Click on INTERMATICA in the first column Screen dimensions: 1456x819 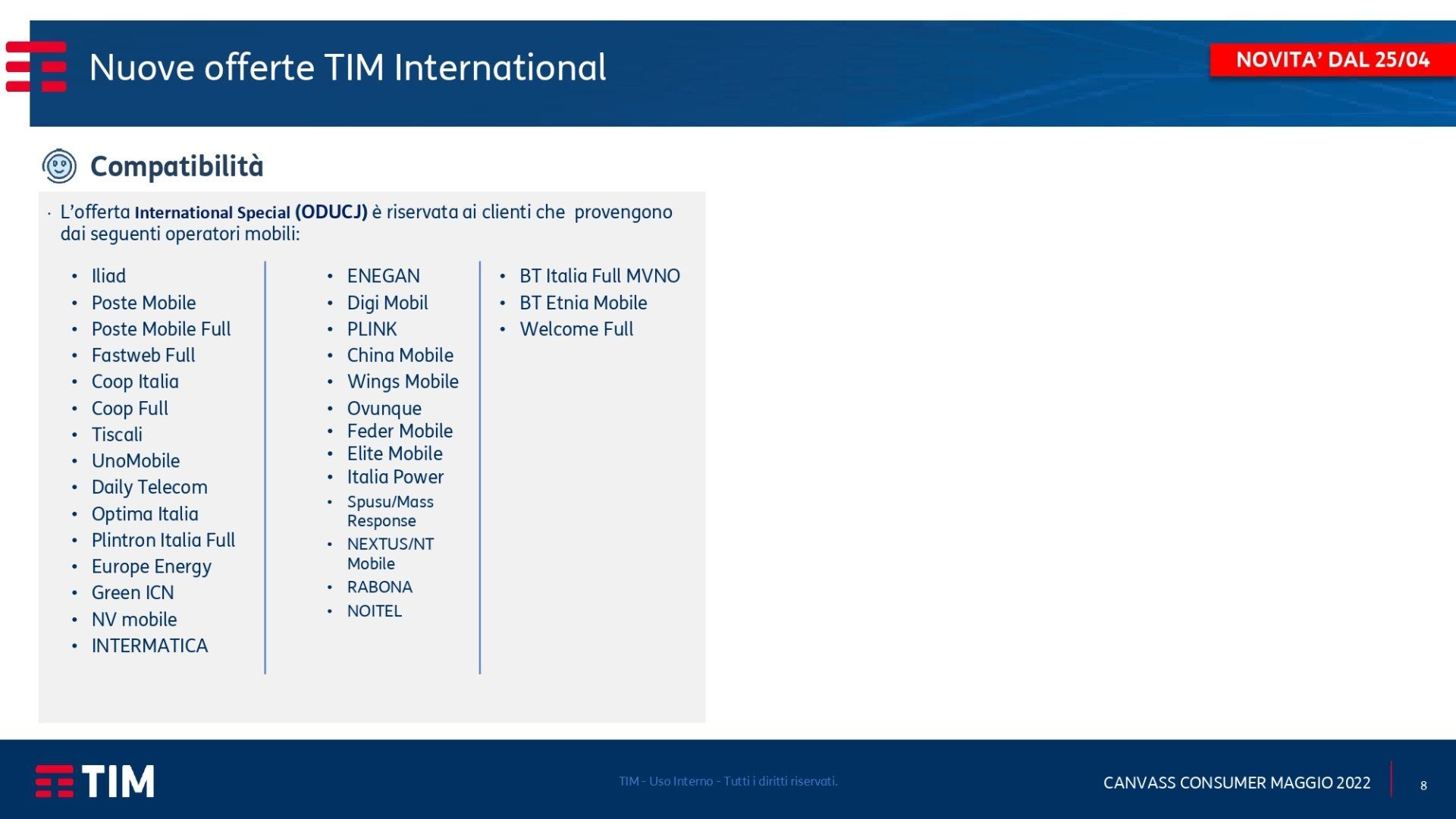pyautogui.click(x=149, y=645)
